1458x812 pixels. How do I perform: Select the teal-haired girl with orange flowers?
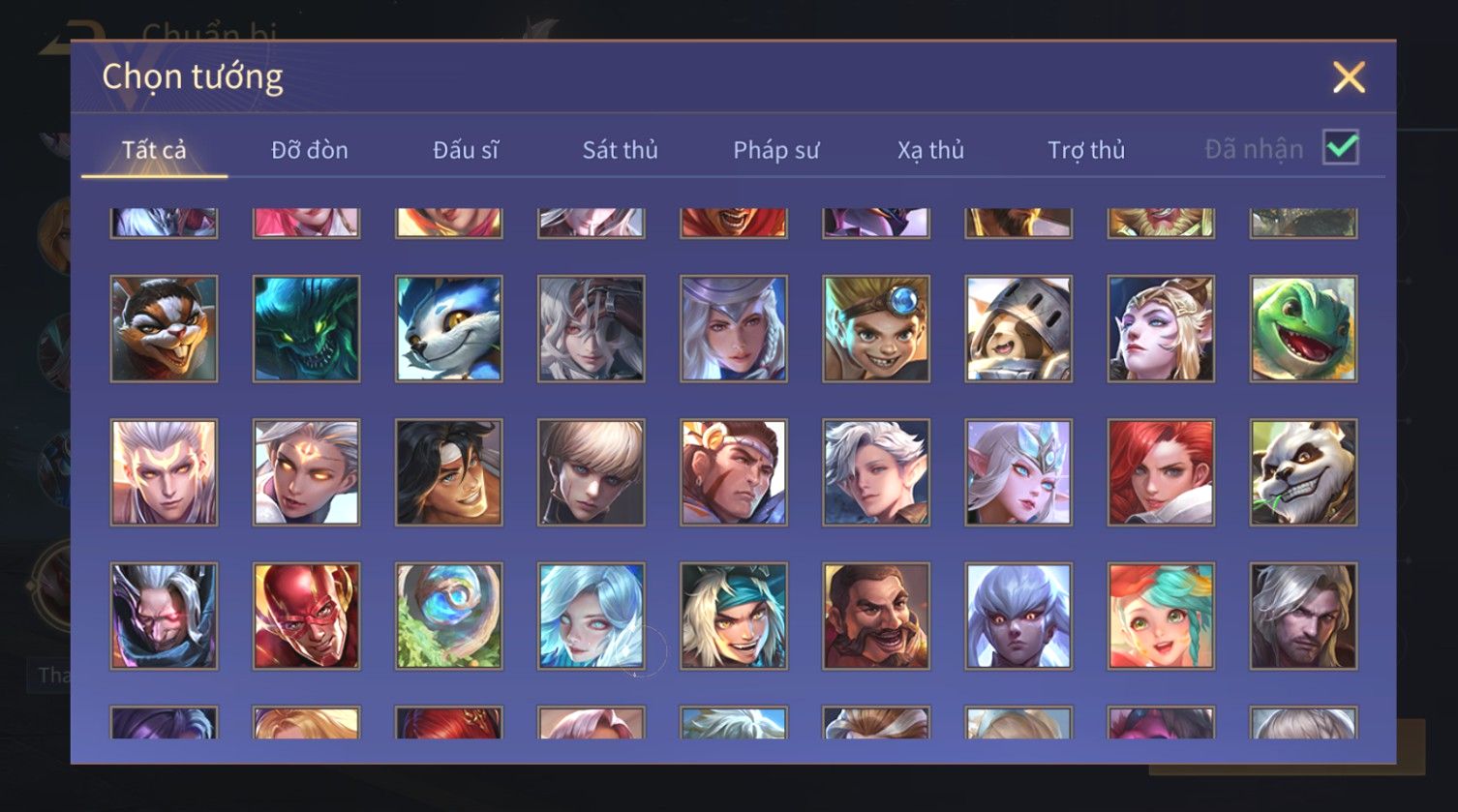pyautogui.click(x=1161, y=617)
